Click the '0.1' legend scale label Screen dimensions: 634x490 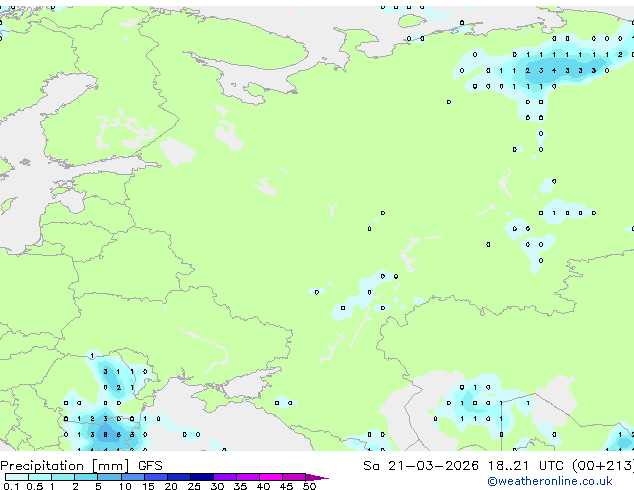point(11,486)
